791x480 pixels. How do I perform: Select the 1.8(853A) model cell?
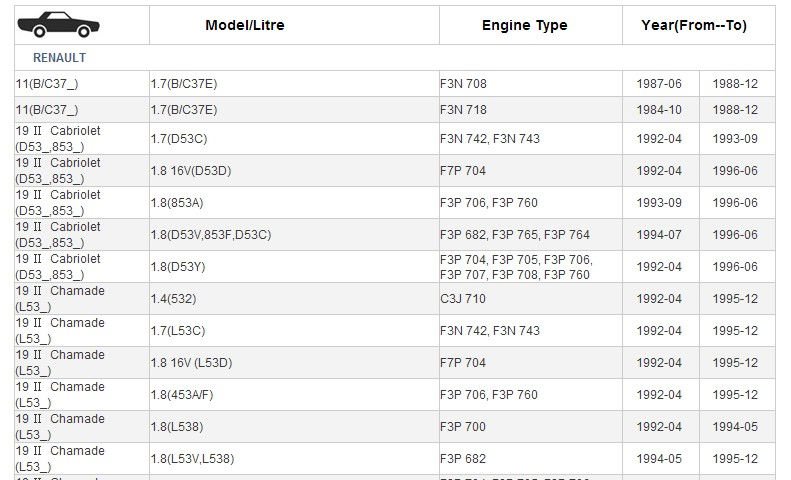point(179,203)
